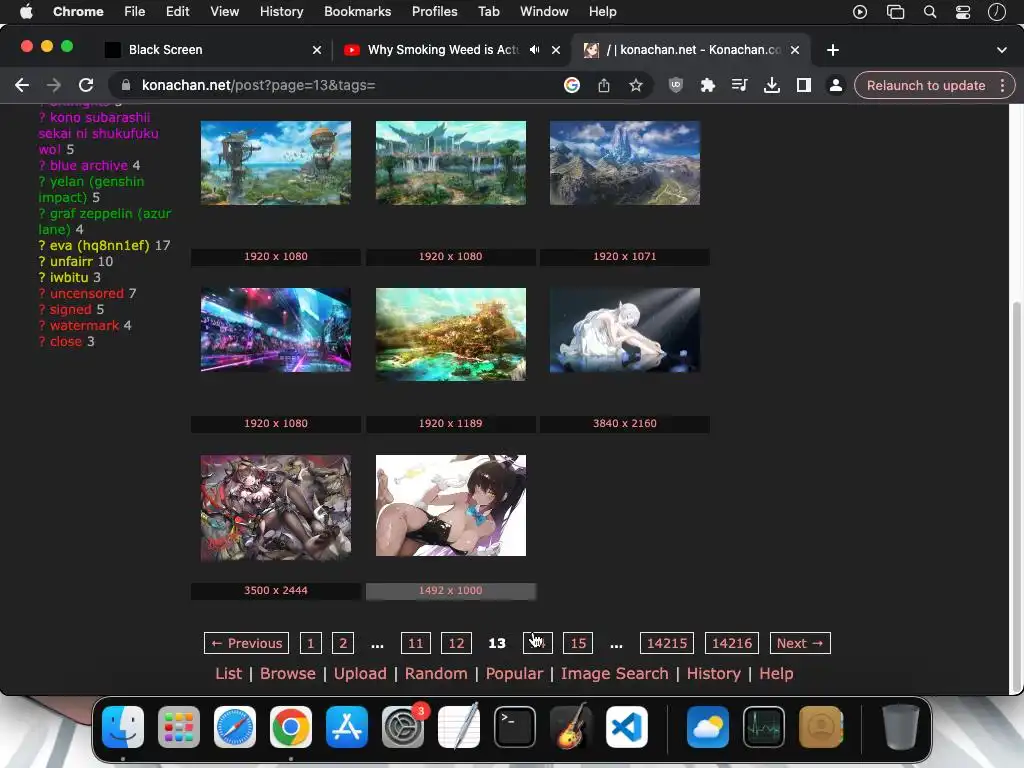
Task: Select the uncensored tag
Action: coord(87,294)
